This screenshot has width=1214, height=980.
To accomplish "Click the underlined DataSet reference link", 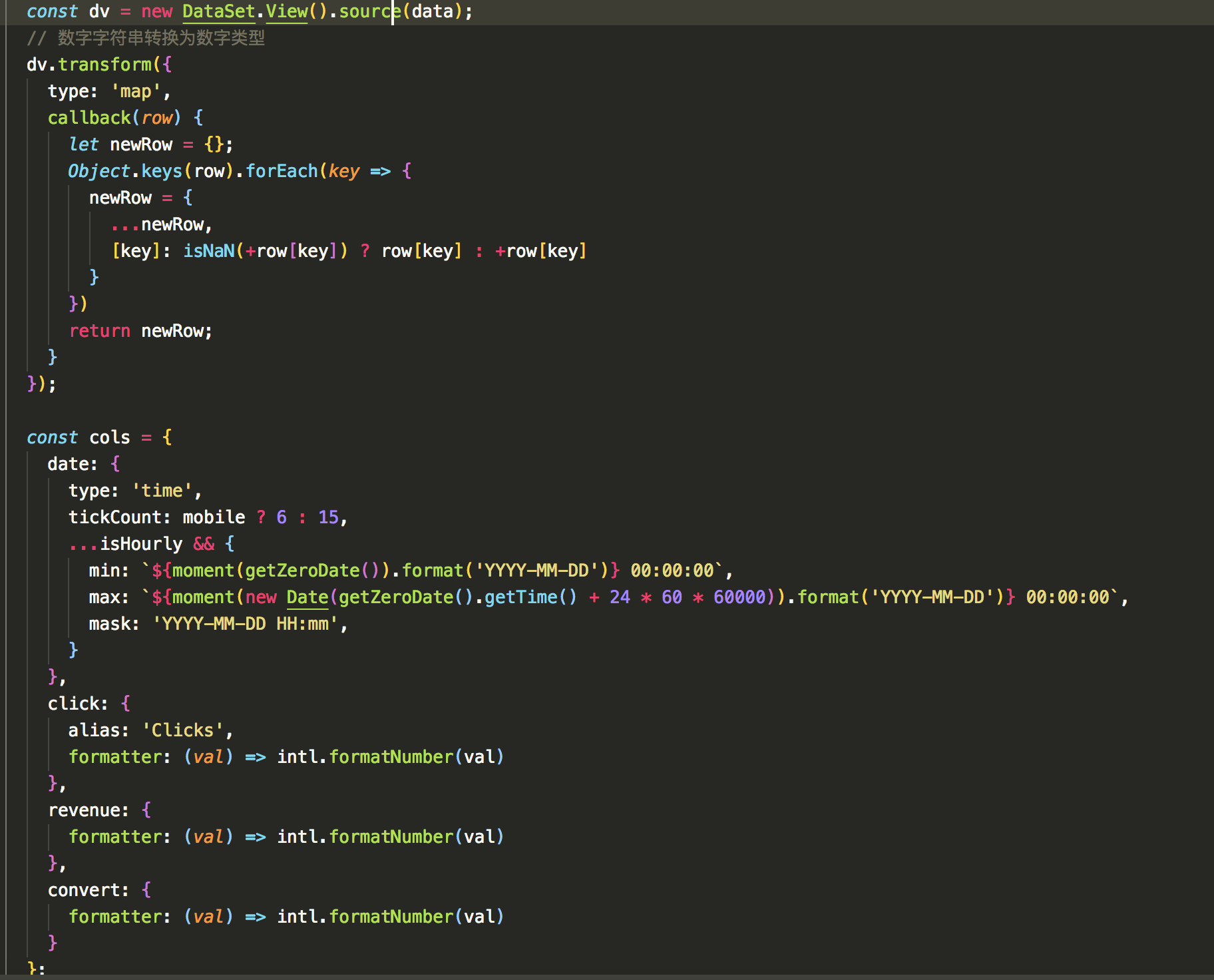I will [x=218, y=11].
